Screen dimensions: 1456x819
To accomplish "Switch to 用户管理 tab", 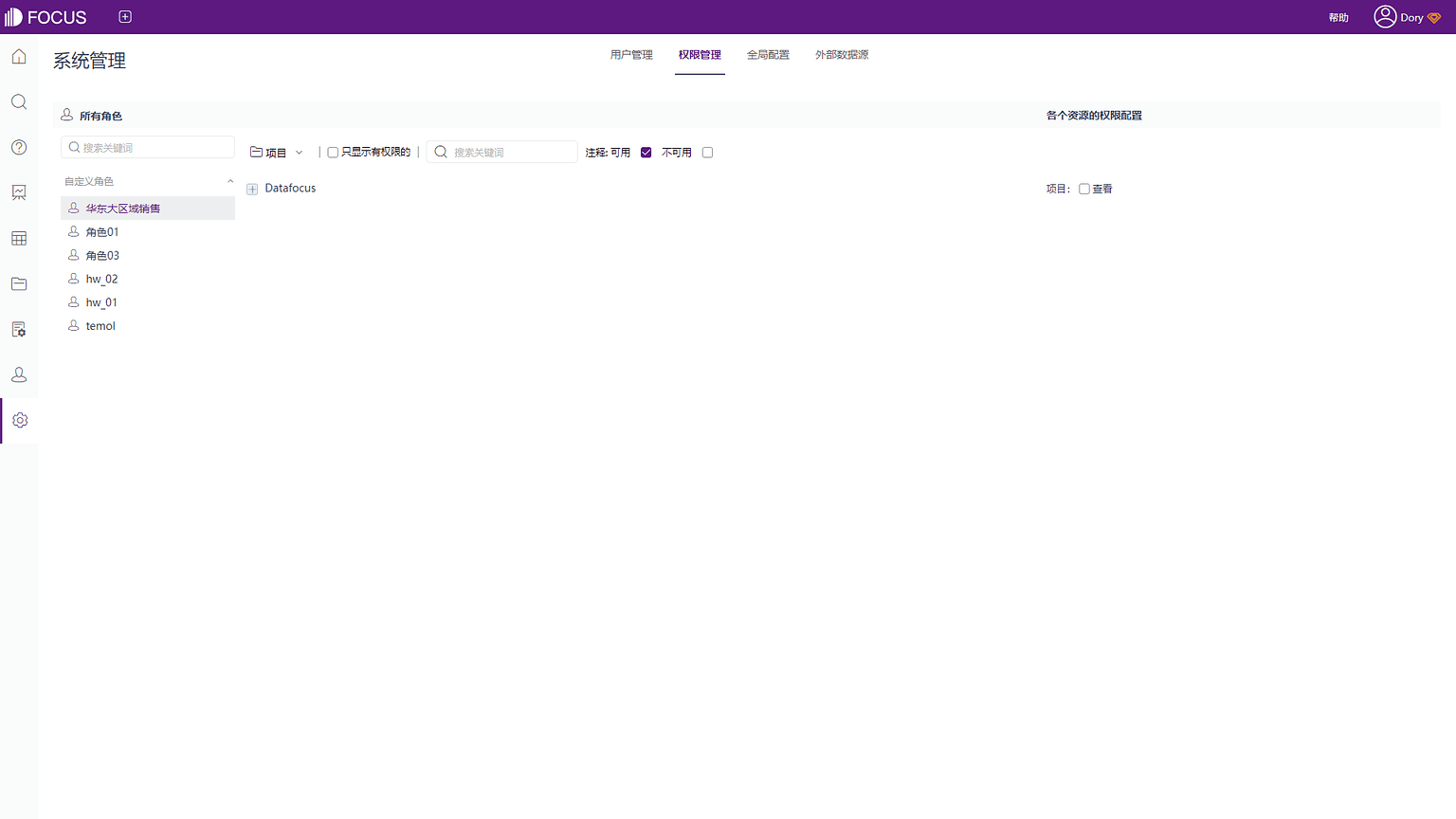I will coord(631,55).
